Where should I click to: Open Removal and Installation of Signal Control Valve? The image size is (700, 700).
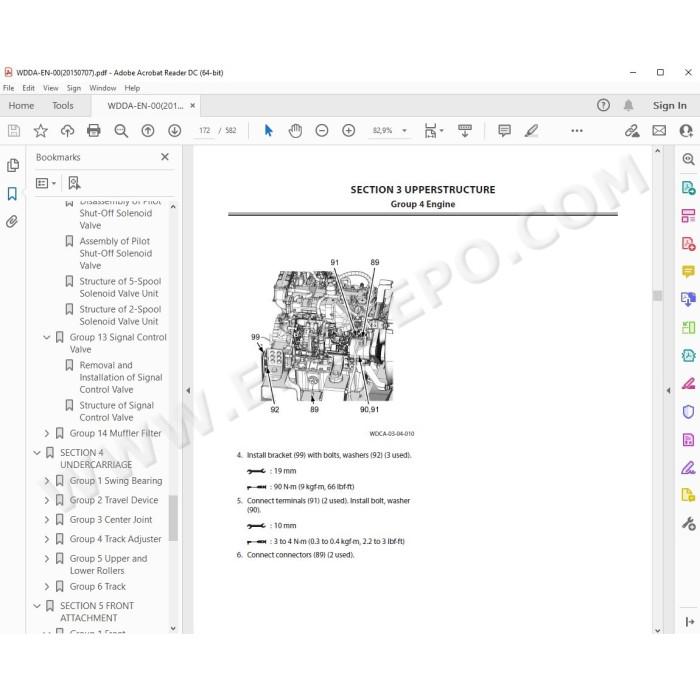[x=121, y=377]
